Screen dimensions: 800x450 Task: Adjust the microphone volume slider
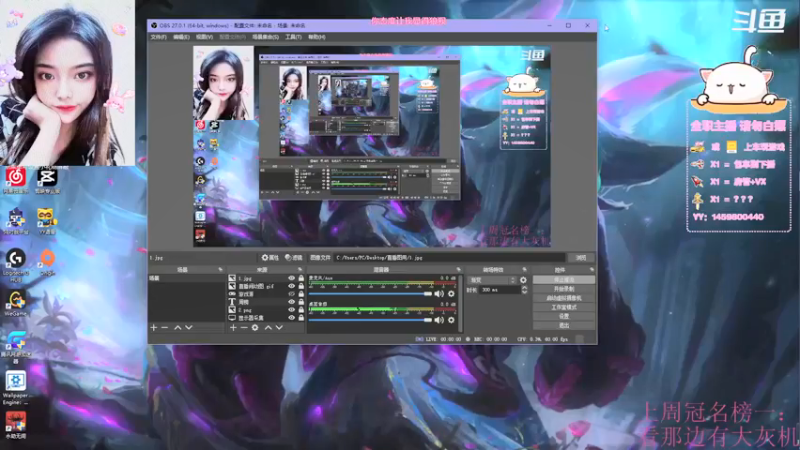[371, 294]
